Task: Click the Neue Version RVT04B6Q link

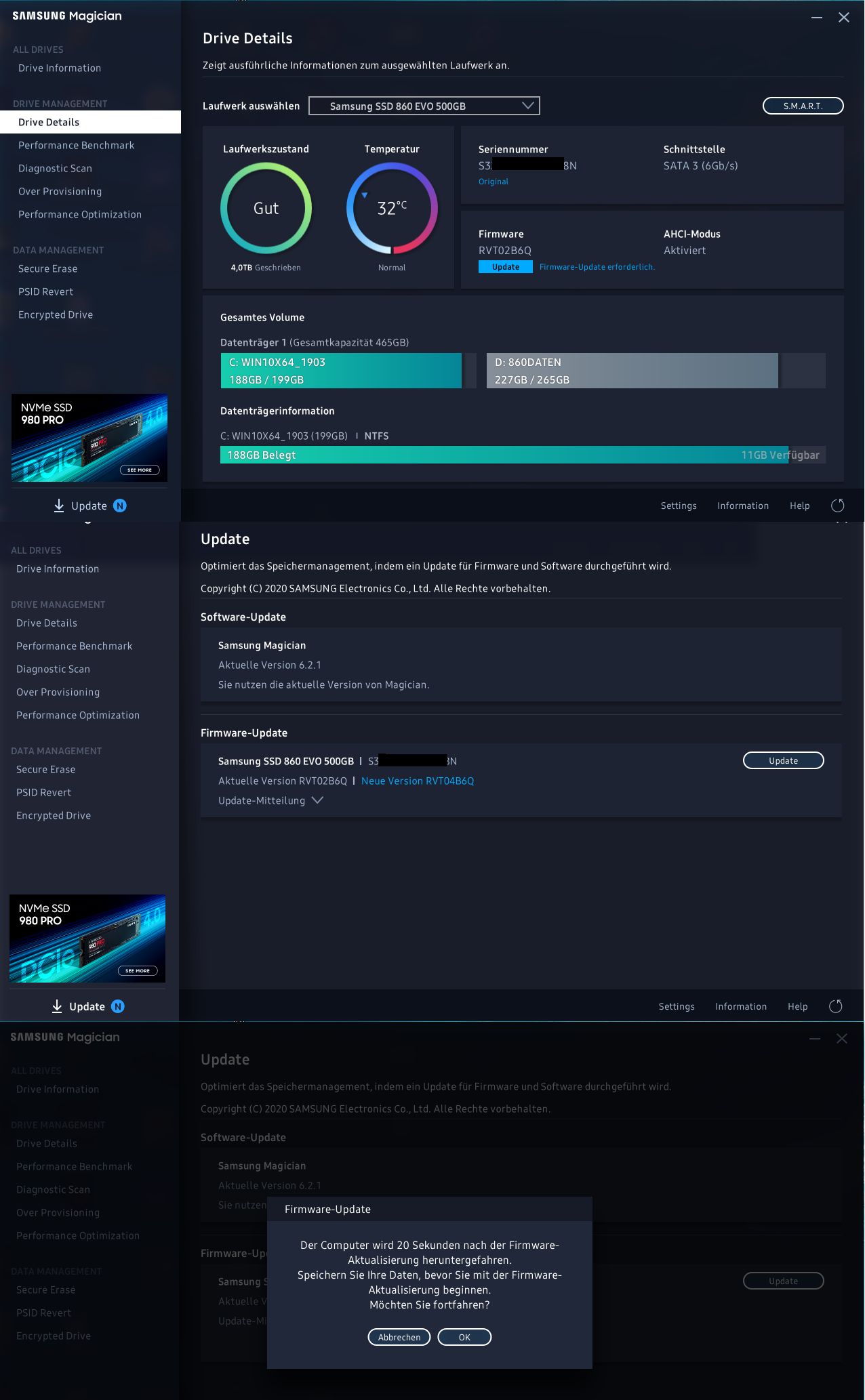Action: (418, 781)
